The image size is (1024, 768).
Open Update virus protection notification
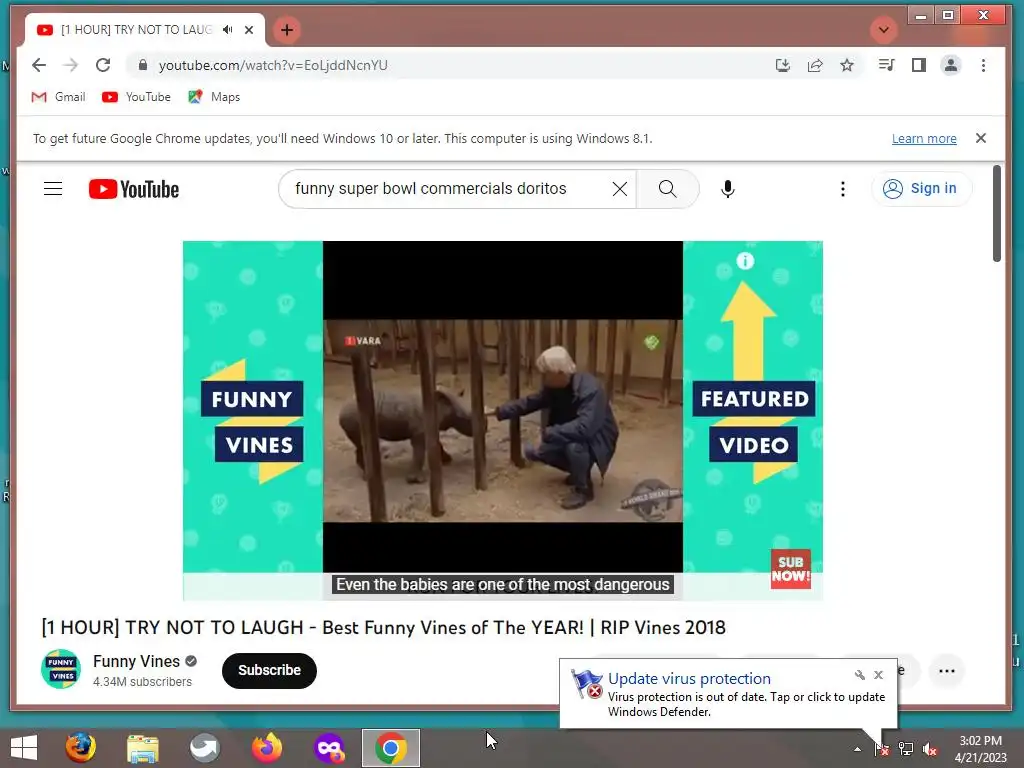[728, 694]
